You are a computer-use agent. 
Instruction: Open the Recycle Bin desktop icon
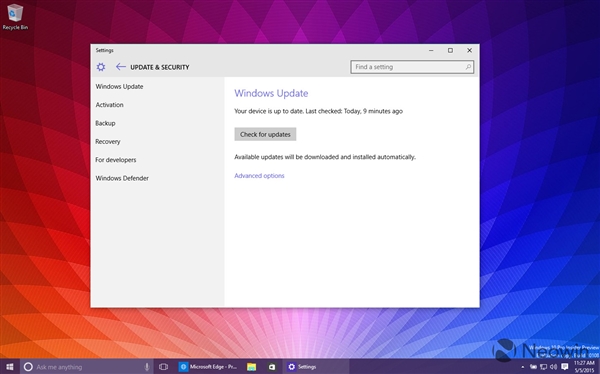(x=15, y=16)
